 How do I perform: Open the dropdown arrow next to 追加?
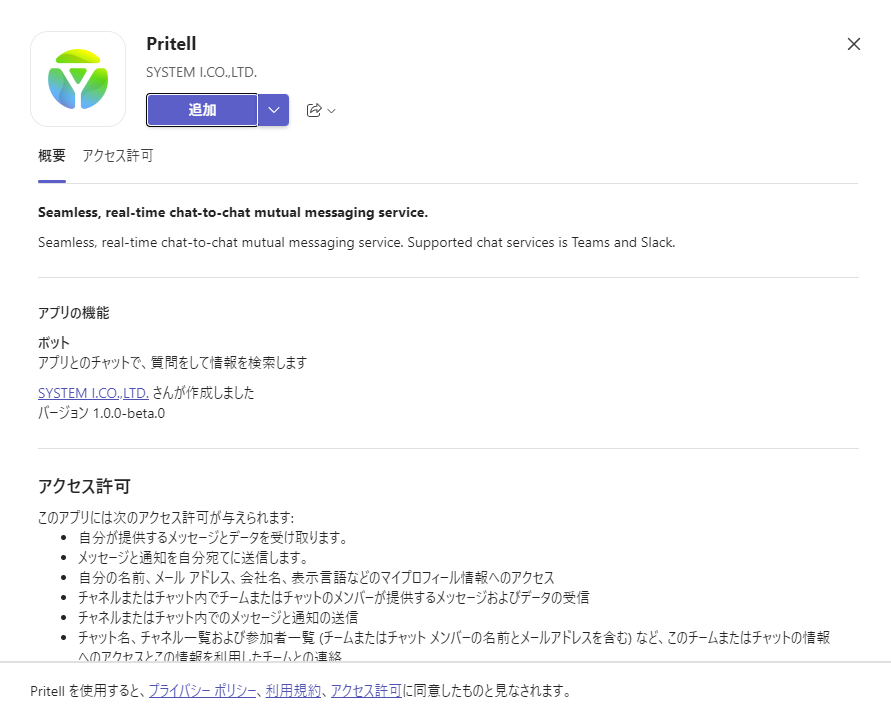coord(274,110)
